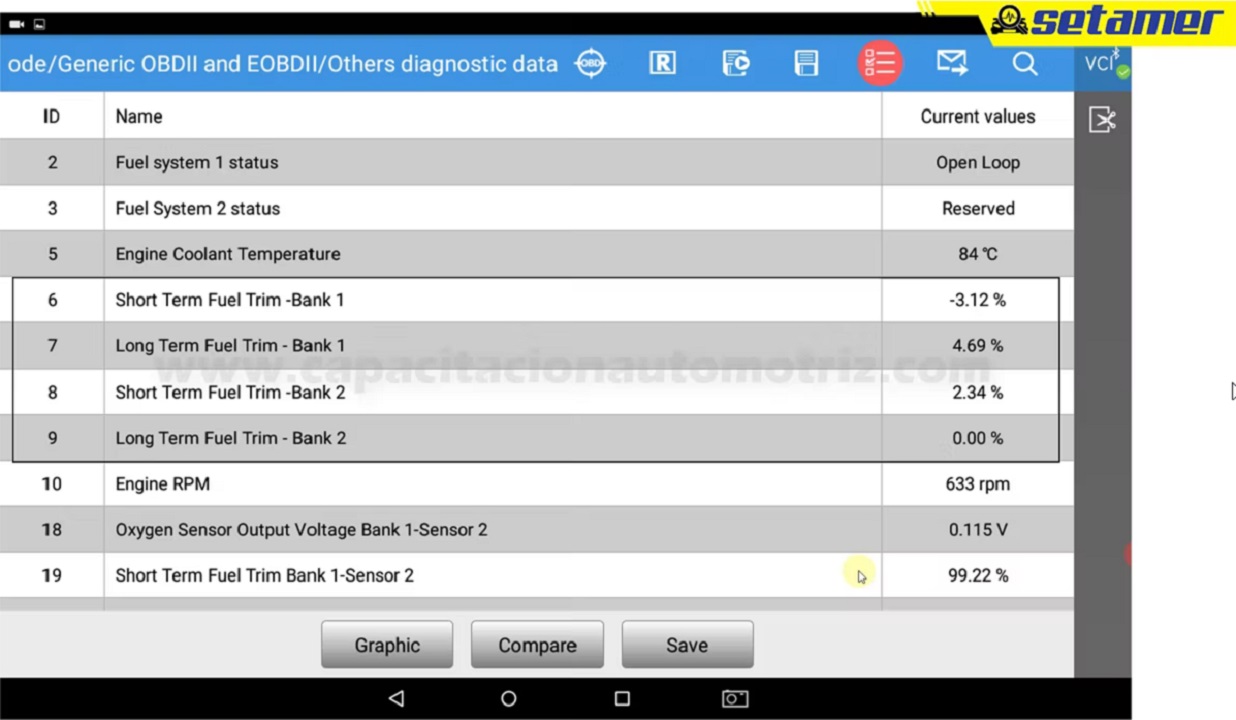This screenshot has height=720, width=1236.
Task: Tap the Android home circle button
Action: coord(509,698)
